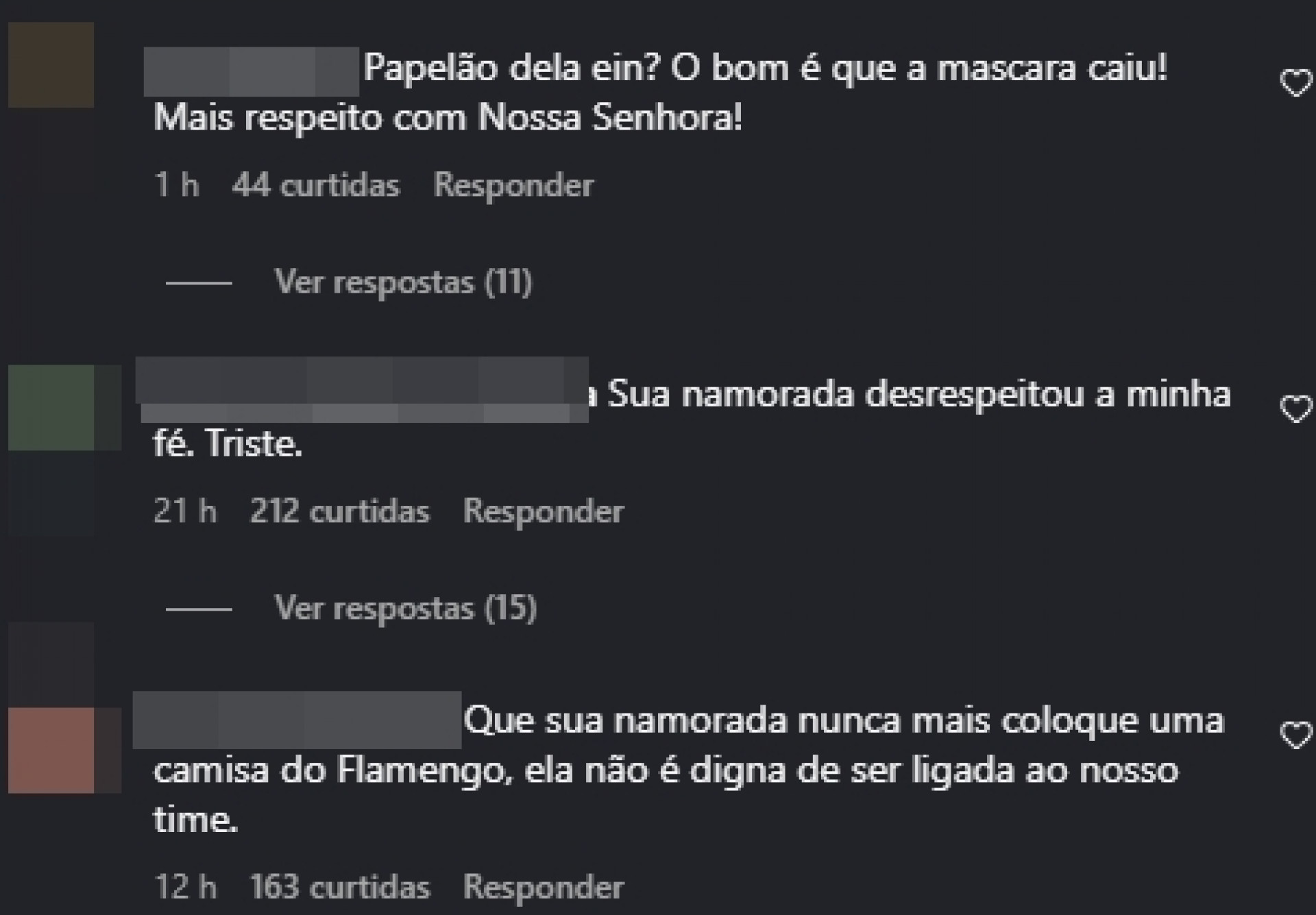Click username before "Que sua namorada nunca"
This screenshot has height=915, width=1316.
tap(296, 720)
